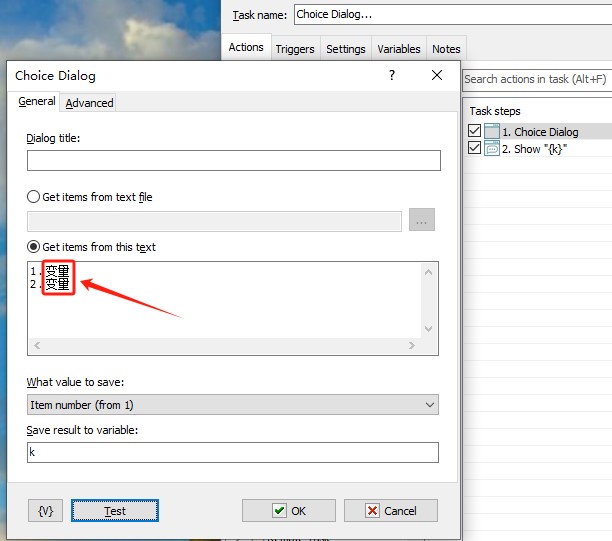Click the Show "{k}" step icon
This screenshot has height=541, width=612.
click(492, 149)
